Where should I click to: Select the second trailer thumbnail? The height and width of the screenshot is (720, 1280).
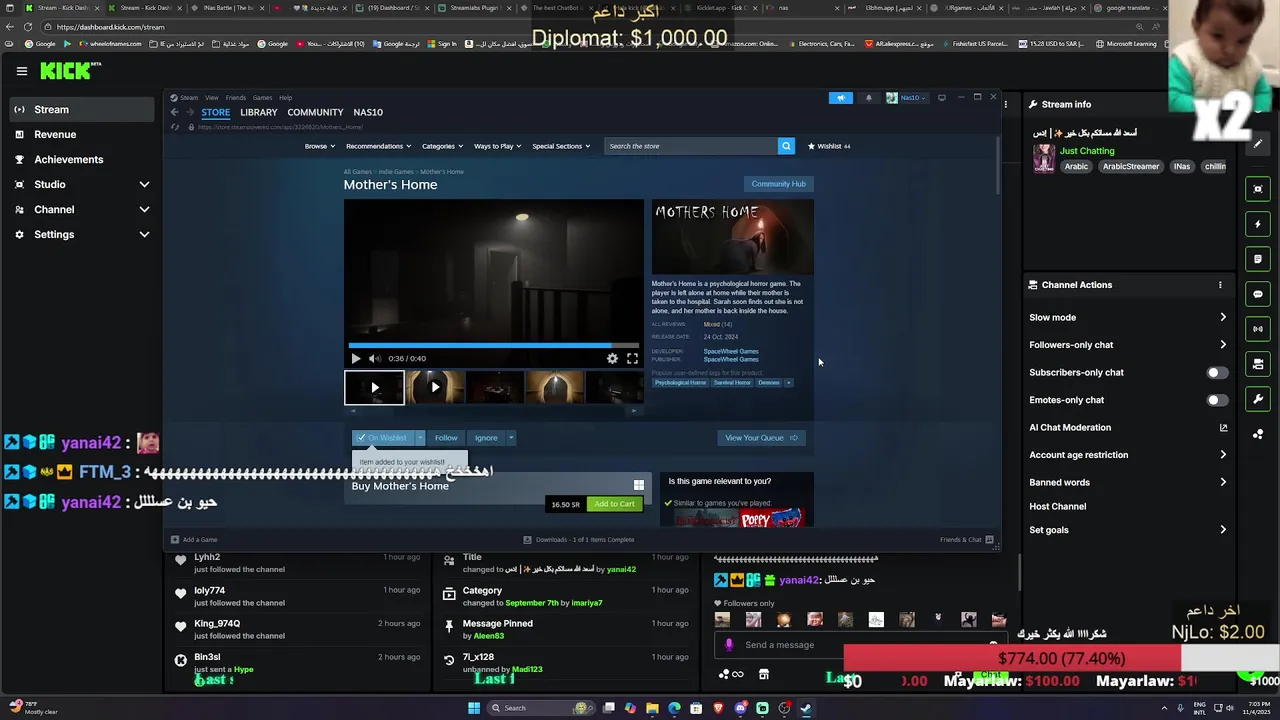pos(435,387)
